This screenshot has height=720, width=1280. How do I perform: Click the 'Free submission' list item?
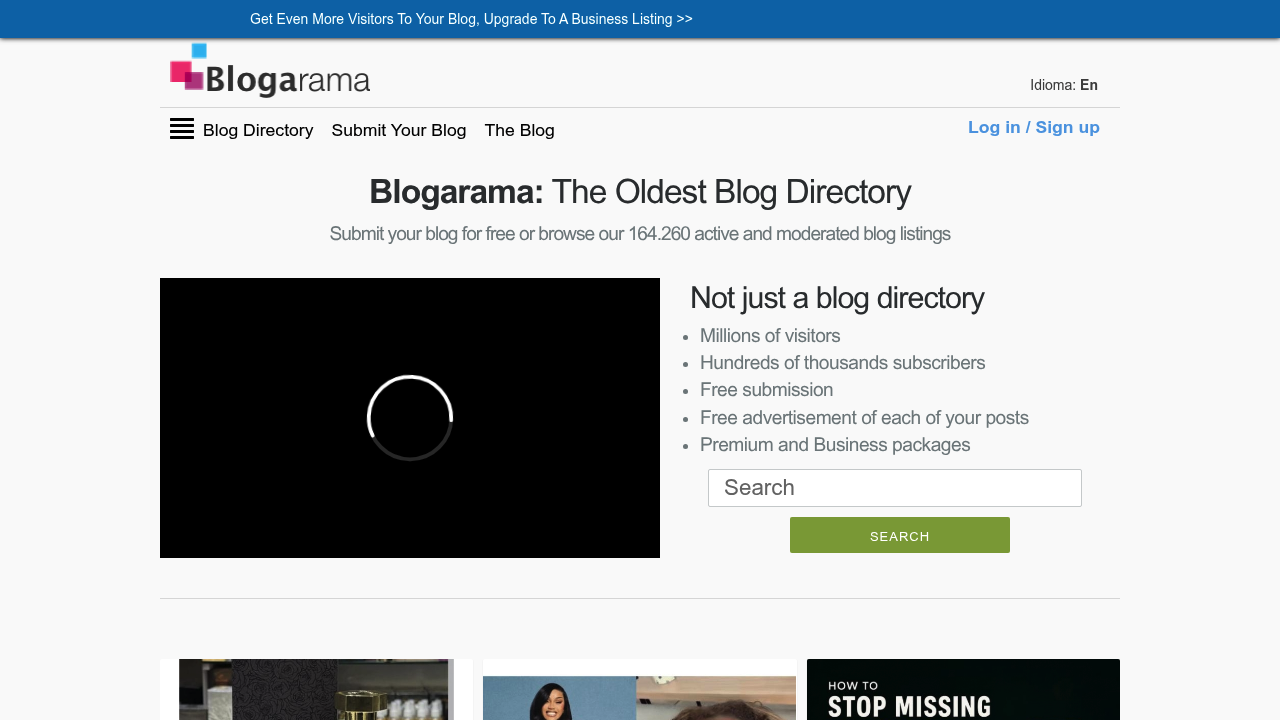pyautogui.click(x=767, y=390)
